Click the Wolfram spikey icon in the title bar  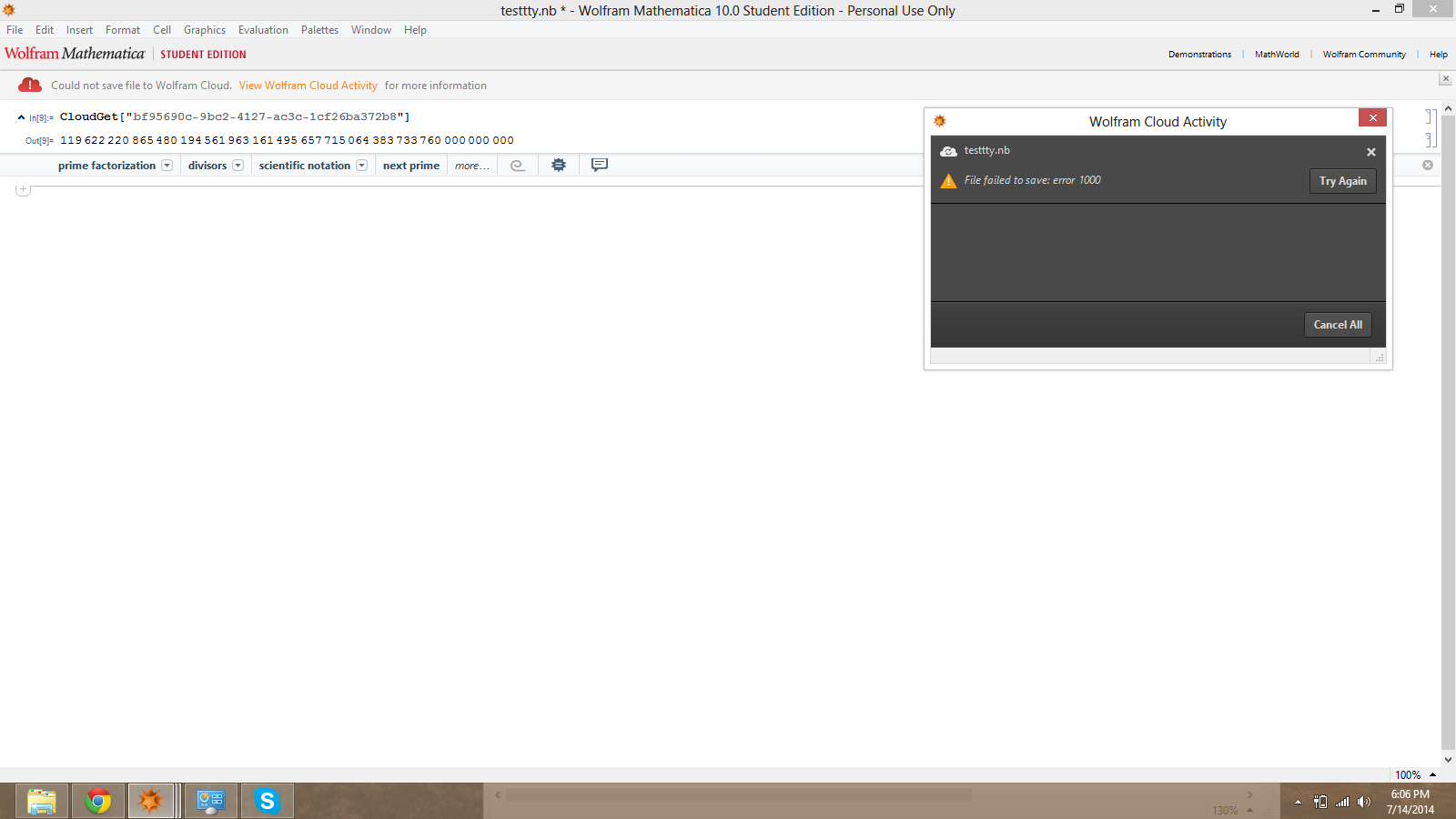click(9, 10)
